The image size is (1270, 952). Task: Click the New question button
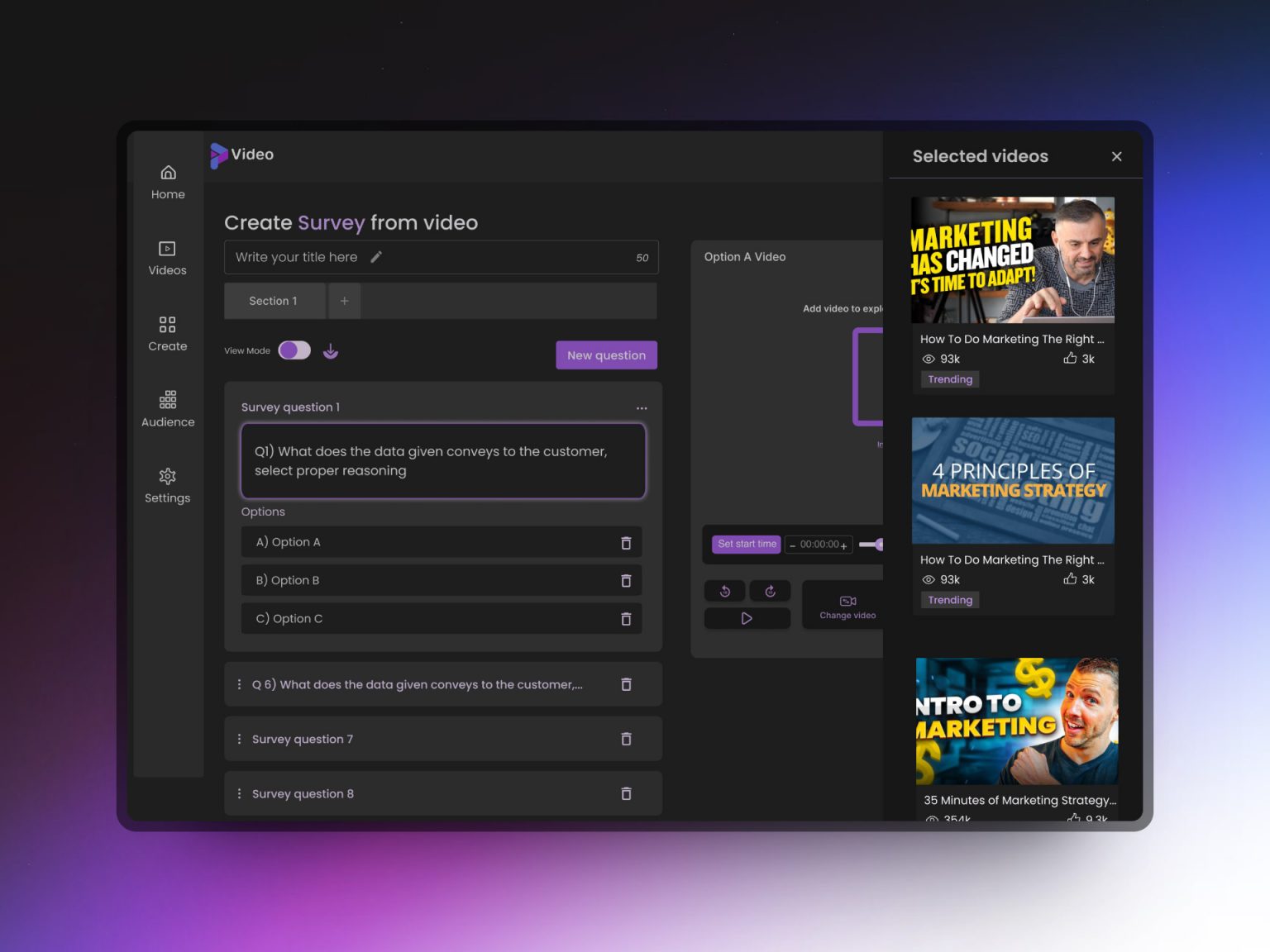[x=606, y=355]
